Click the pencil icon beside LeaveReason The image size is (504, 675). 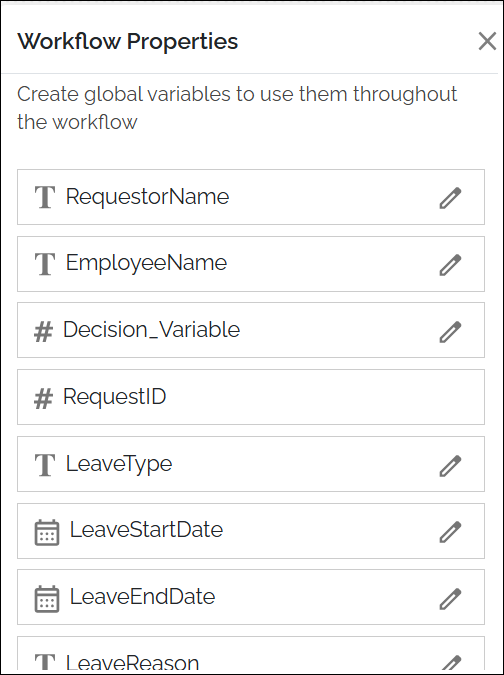[450, 663]
